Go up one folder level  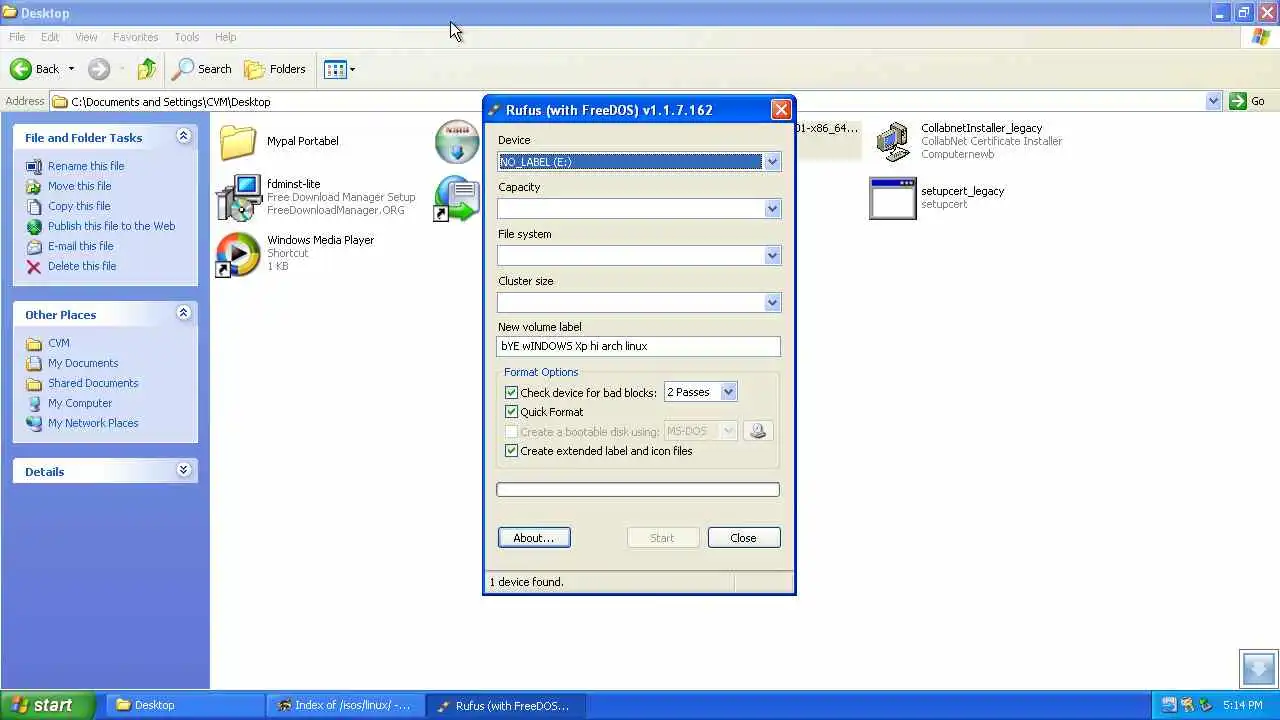click(x=147, y=69)
